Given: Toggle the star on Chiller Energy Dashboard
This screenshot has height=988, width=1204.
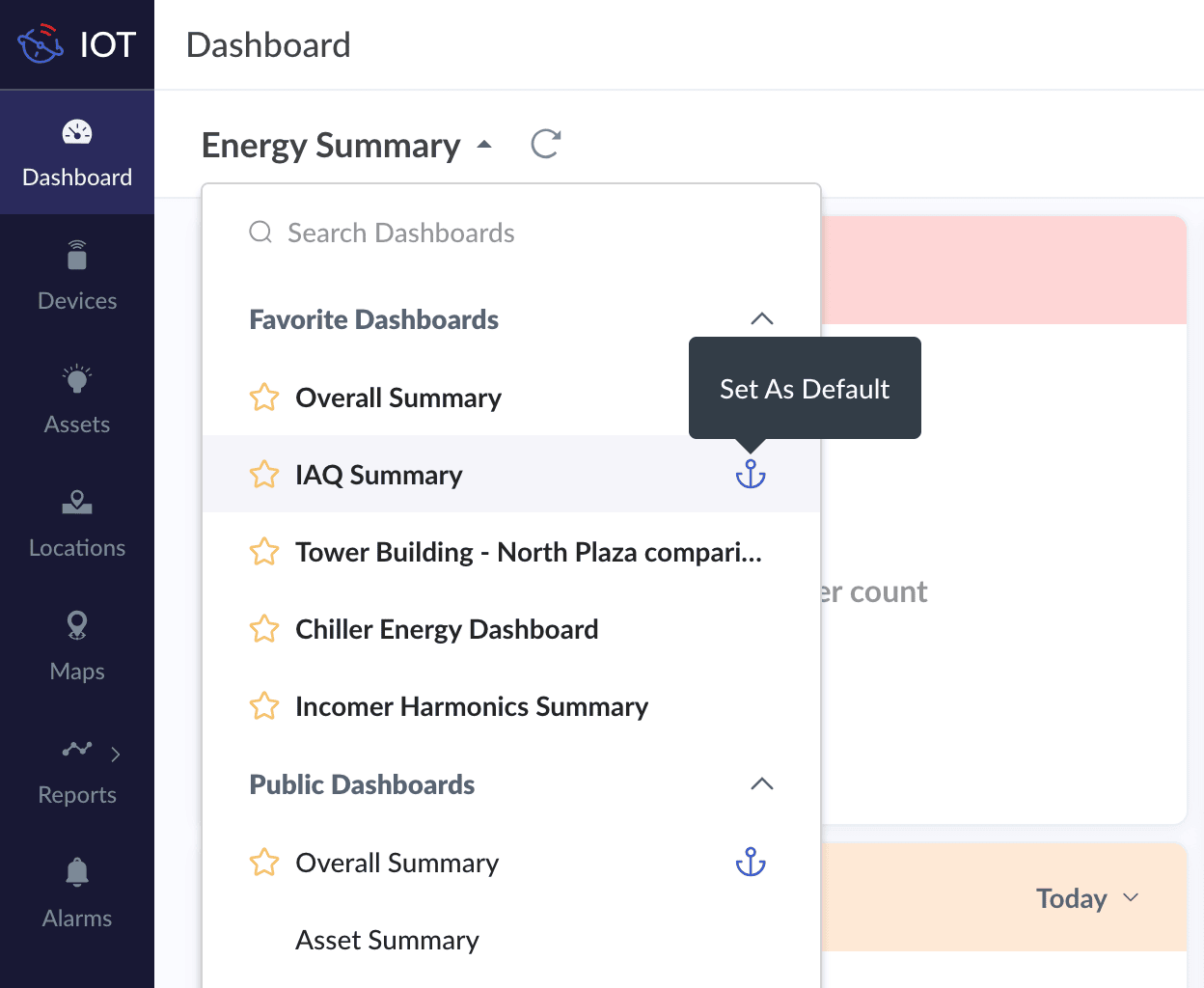Looking at the screenshot, I should click(264, 629).
